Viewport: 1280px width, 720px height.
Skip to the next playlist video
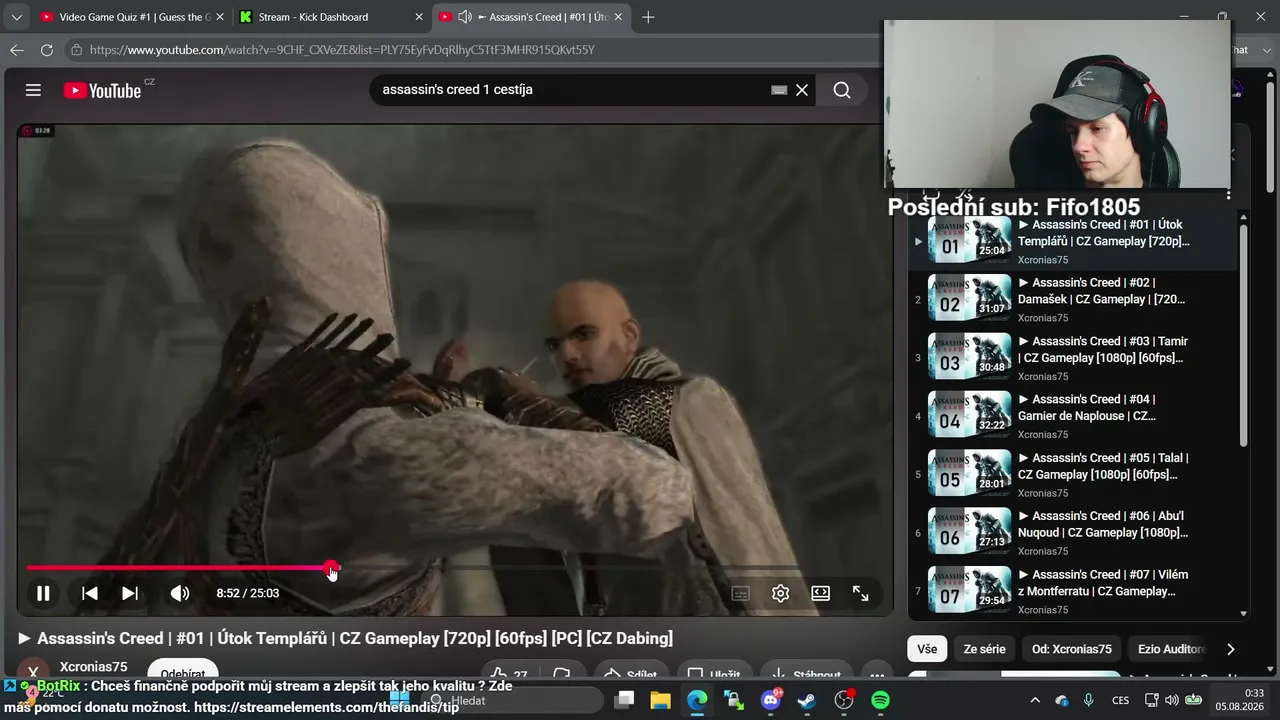pos(130,593)
